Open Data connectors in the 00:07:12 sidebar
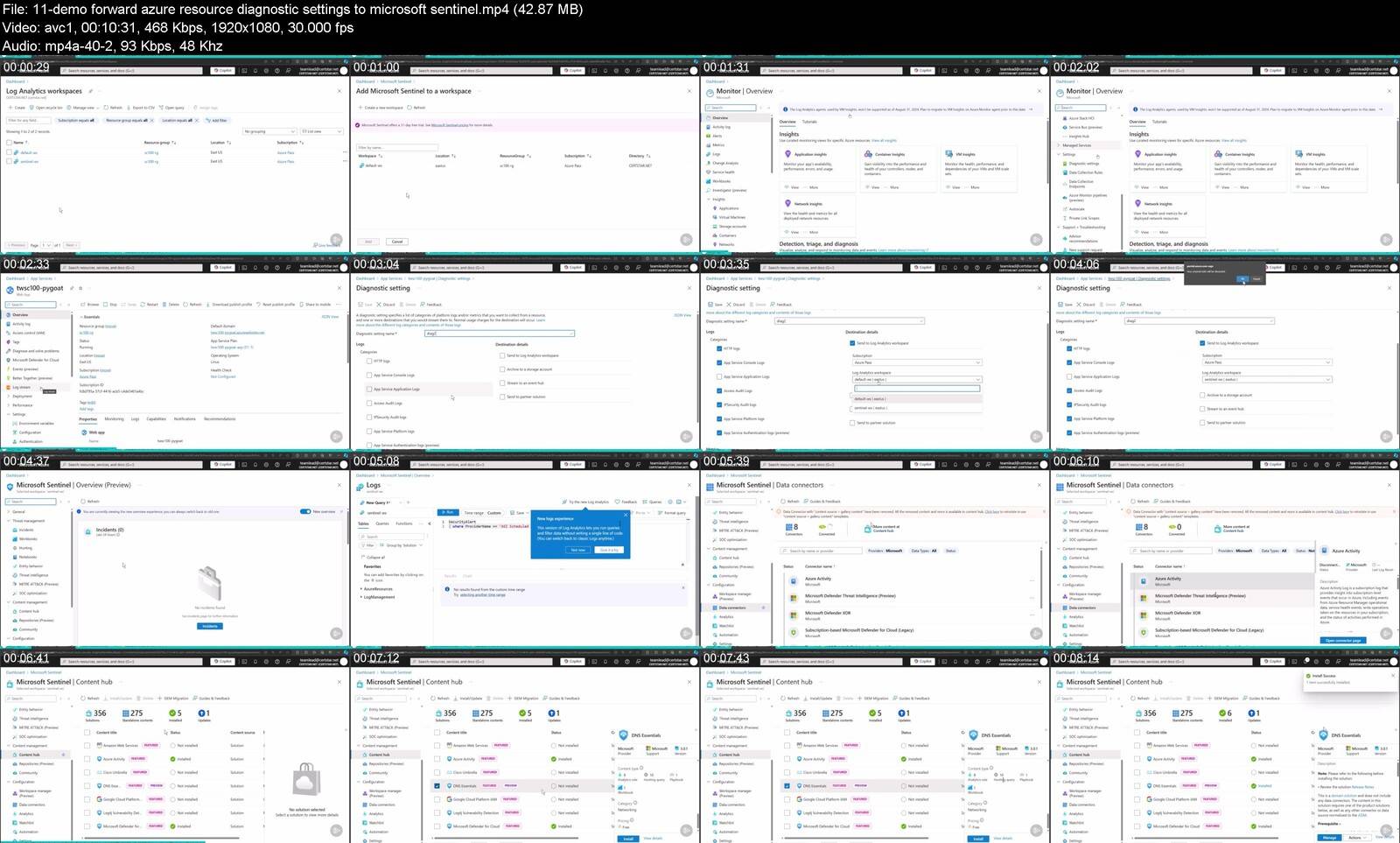This screenshot has width=1400, height=843. pyautogui.click(x=381, y=804)
